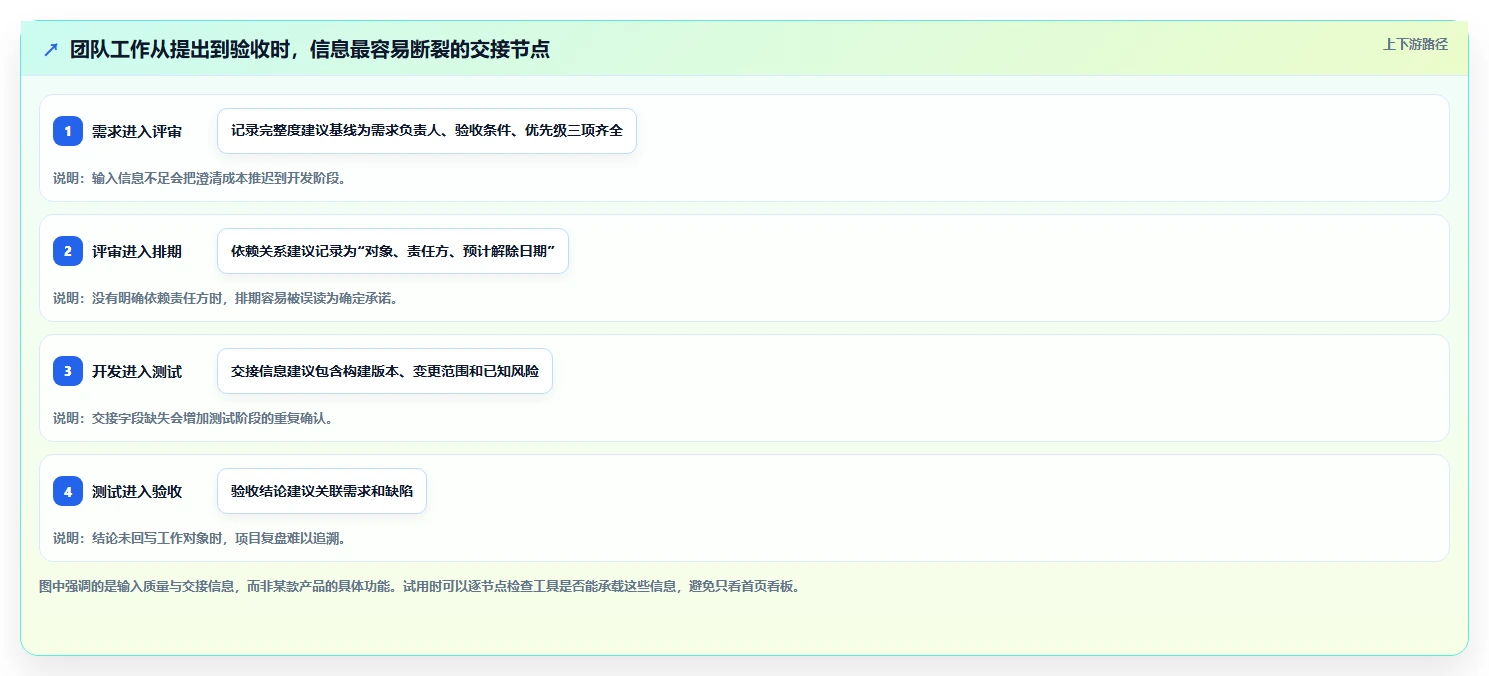Click the 交接信息建议包含构建版本 chip
Screen dimensions: 1489x676
[x=385, y=371]
